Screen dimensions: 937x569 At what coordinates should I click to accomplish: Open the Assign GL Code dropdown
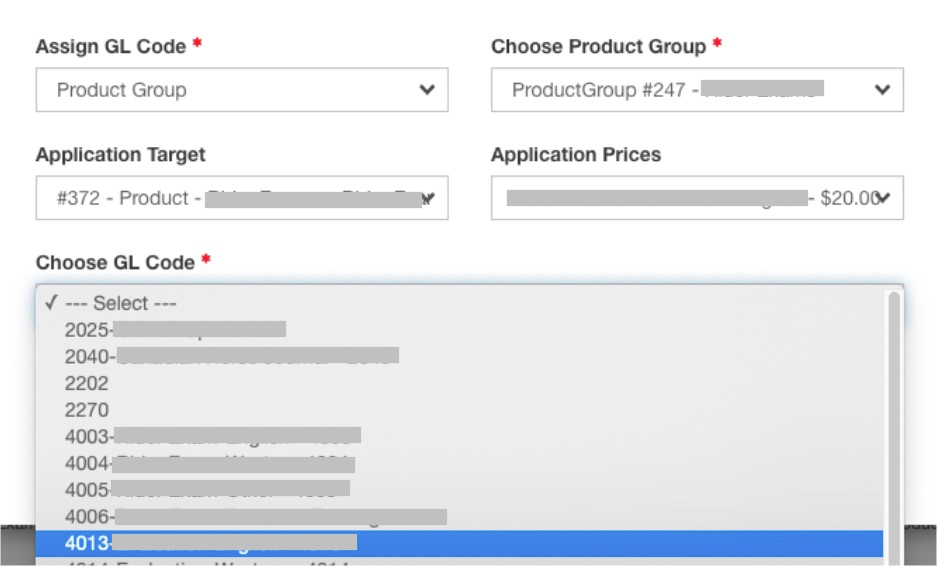[241, 90]
